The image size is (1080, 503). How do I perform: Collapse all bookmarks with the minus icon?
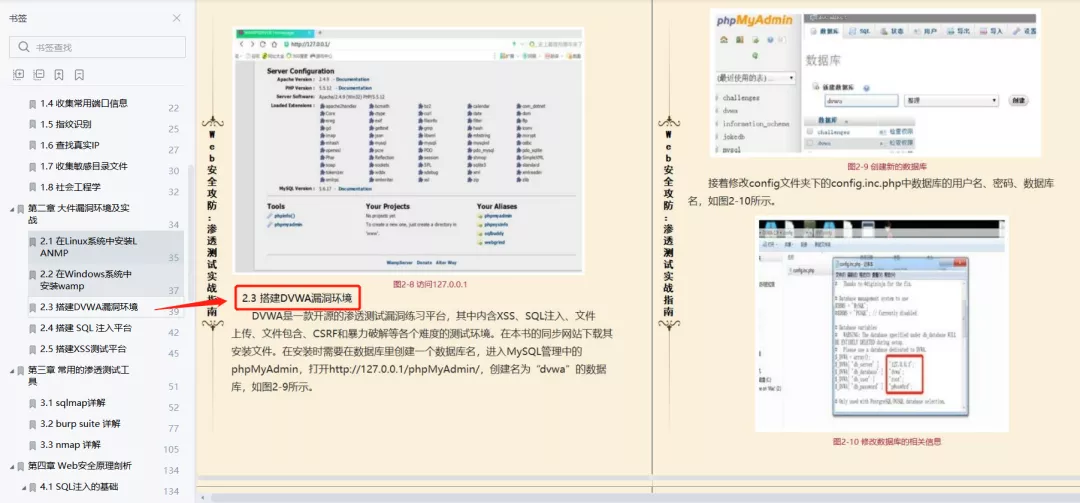[x=39, y=74]
